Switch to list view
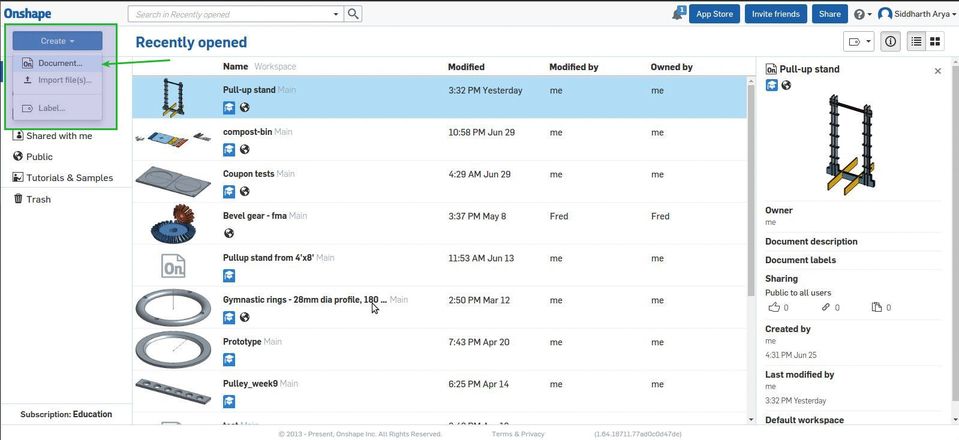The width and height of the screenshot is (959, 440). click(916, 42)
